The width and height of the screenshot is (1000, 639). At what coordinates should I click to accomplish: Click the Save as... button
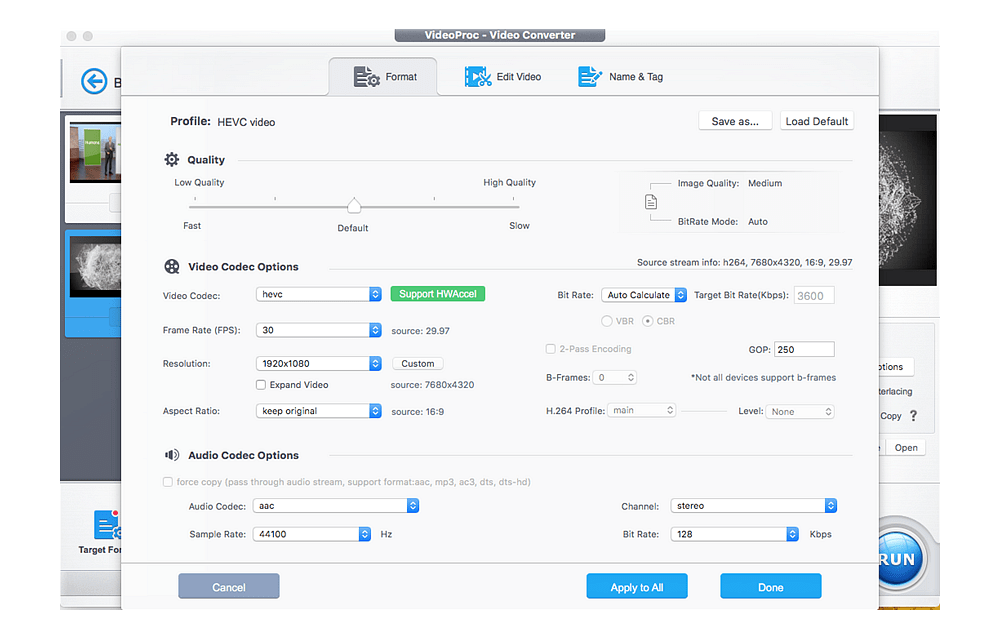point(735,120)
